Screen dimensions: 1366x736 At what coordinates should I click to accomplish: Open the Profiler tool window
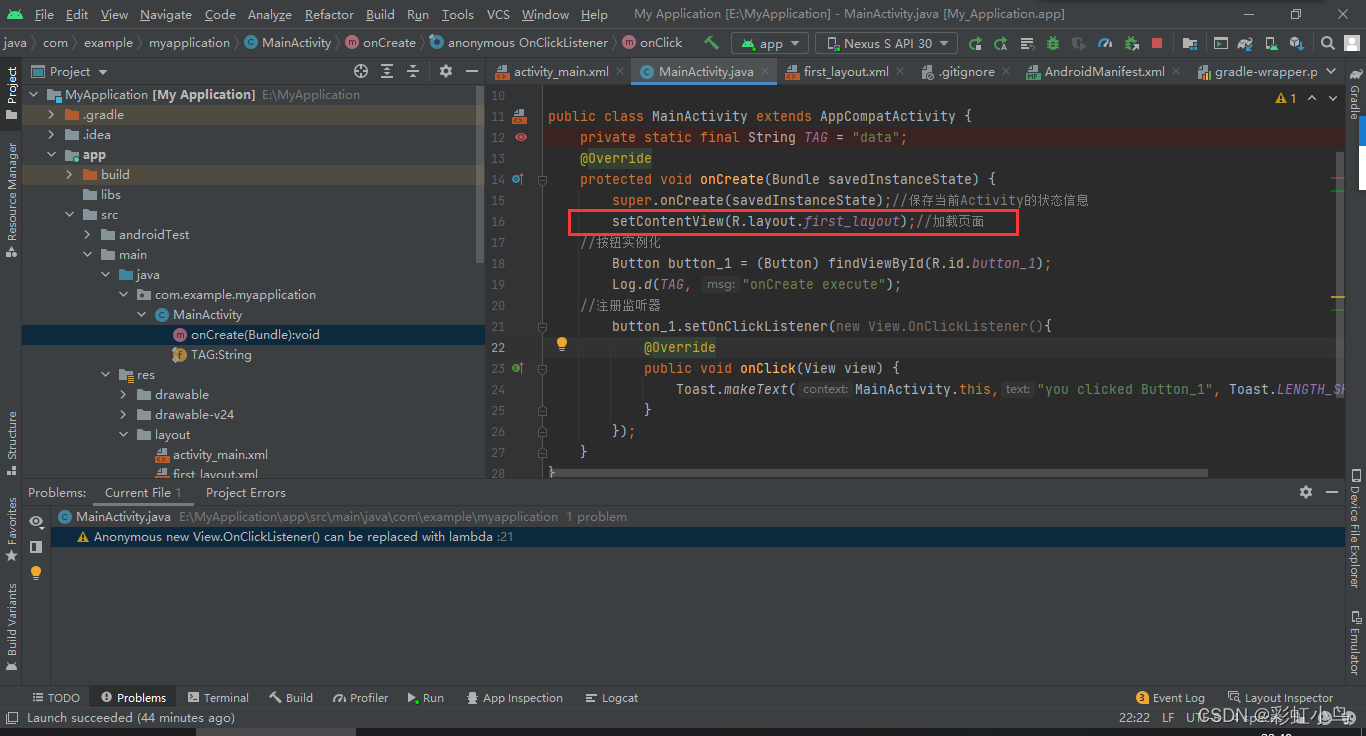point(360,698)
